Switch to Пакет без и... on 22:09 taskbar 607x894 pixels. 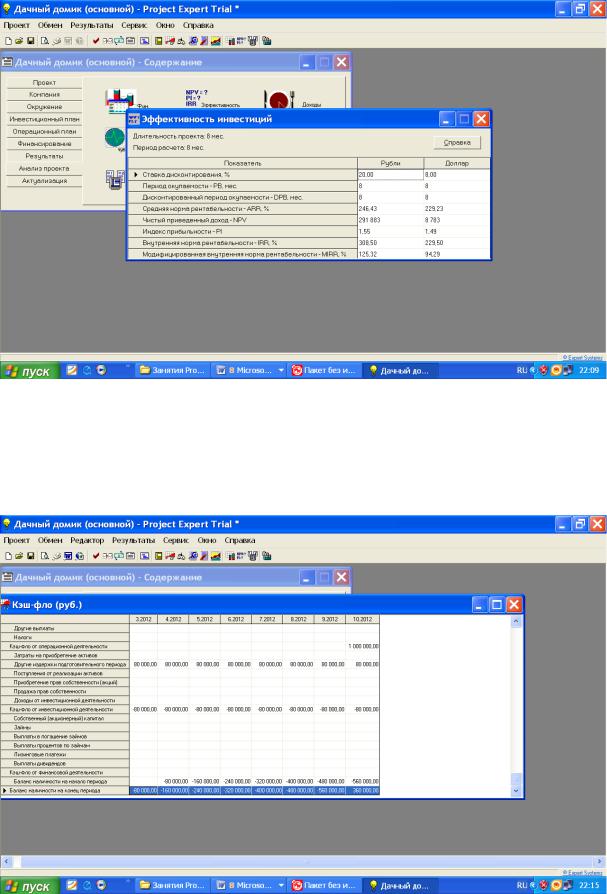(324, 371)
